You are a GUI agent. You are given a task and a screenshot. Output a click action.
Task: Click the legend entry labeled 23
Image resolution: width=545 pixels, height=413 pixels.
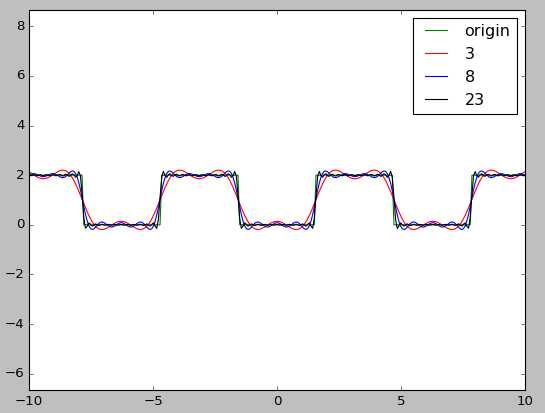[x=474, y=99]
